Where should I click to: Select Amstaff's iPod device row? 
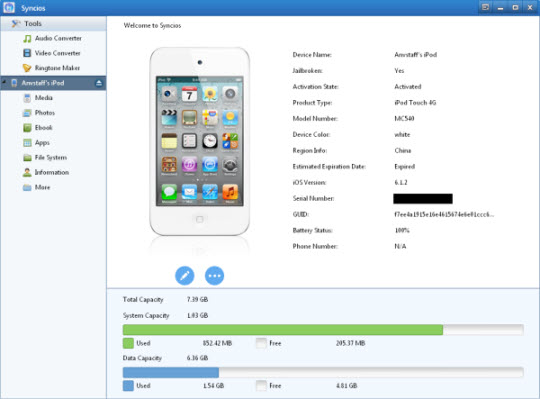click(53, 83)
